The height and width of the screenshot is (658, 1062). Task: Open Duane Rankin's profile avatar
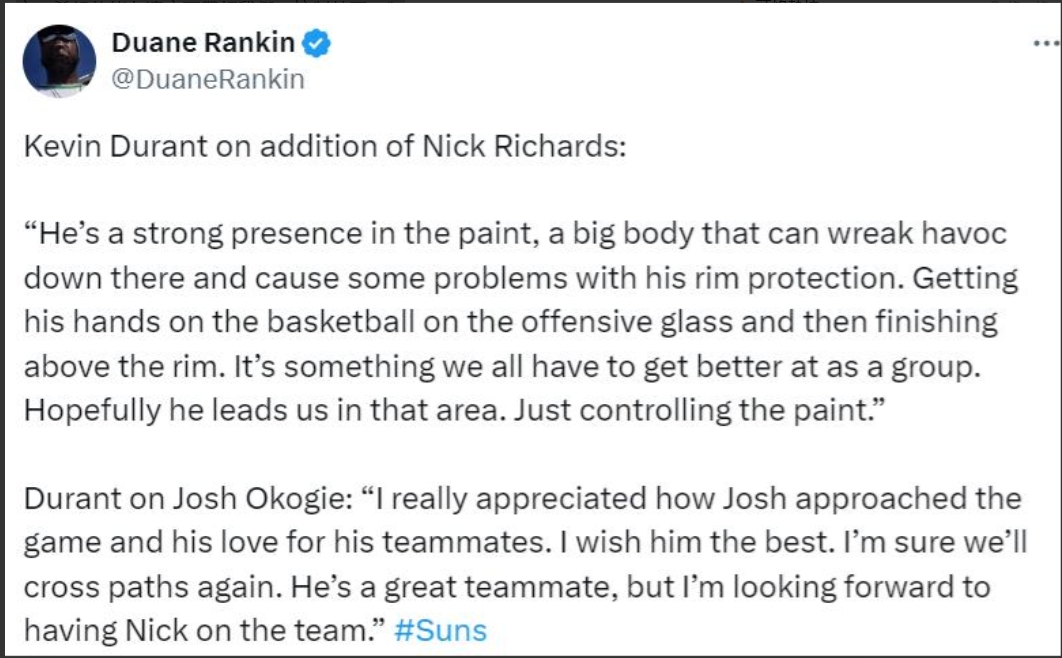[59, 61]
